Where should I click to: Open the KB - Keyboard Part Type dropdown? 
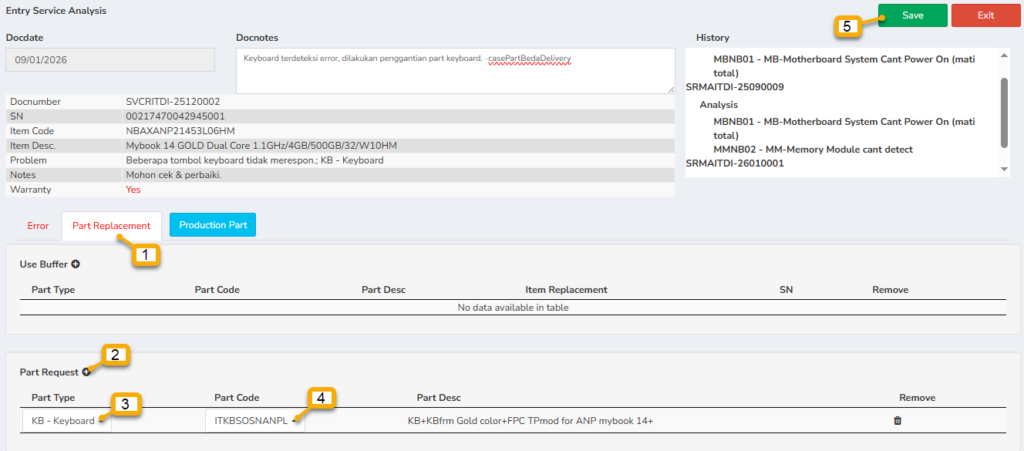(x=66, y=421)
